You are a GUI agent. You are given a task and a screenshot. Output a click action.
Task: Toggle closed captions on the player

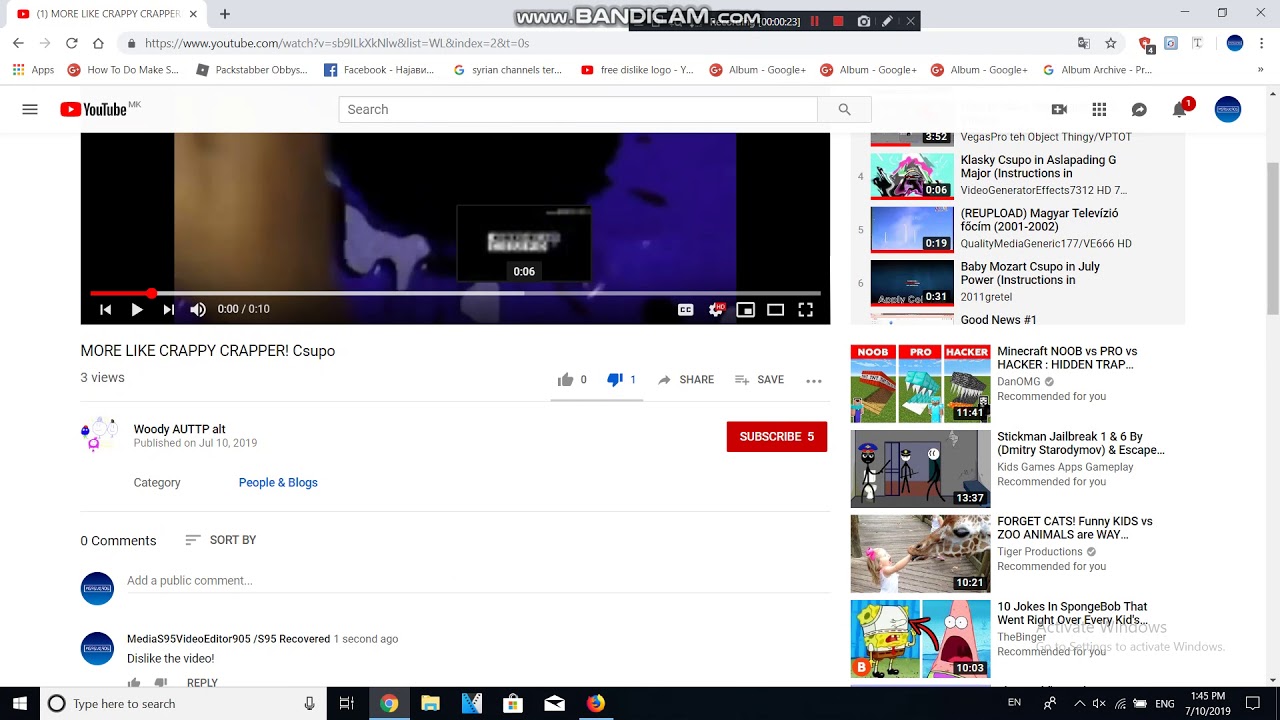(685, 310)
